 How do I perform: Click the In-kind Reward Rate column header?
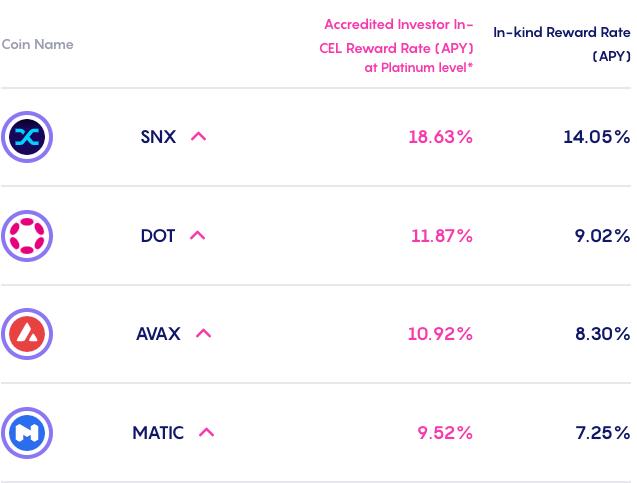tap(561, 45)
